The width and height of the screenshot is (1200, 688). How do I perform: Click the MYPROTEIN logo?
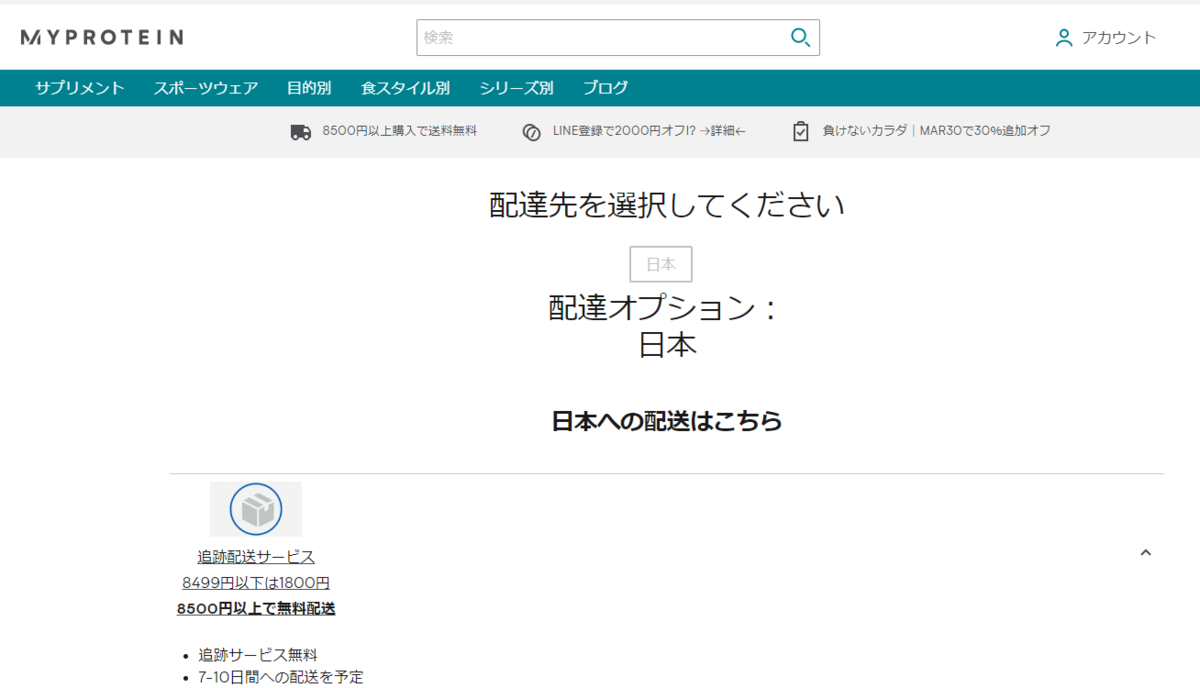pyautogui.click(x=102, y=36)
